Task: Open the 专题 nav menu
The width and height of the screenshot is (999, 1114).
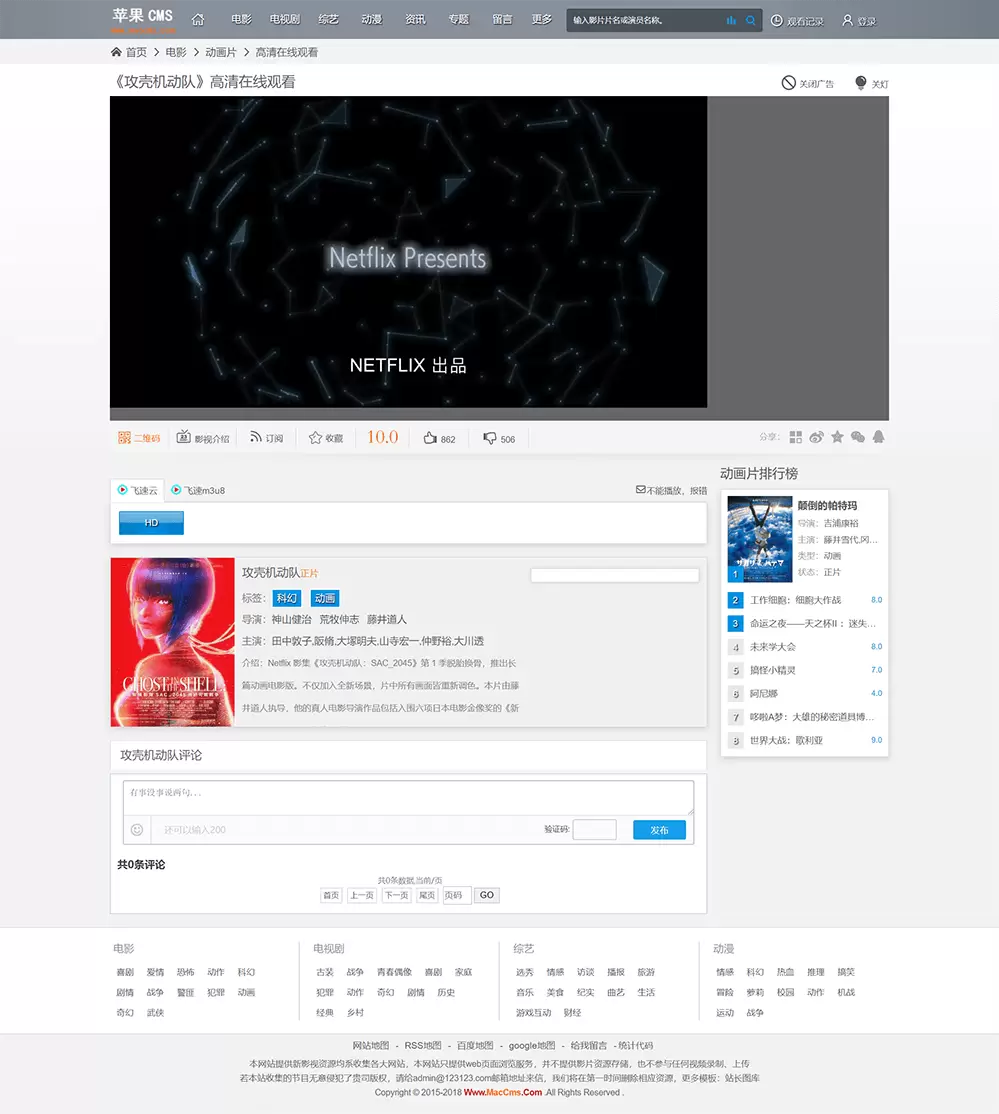Action: (x=459, y=19)
